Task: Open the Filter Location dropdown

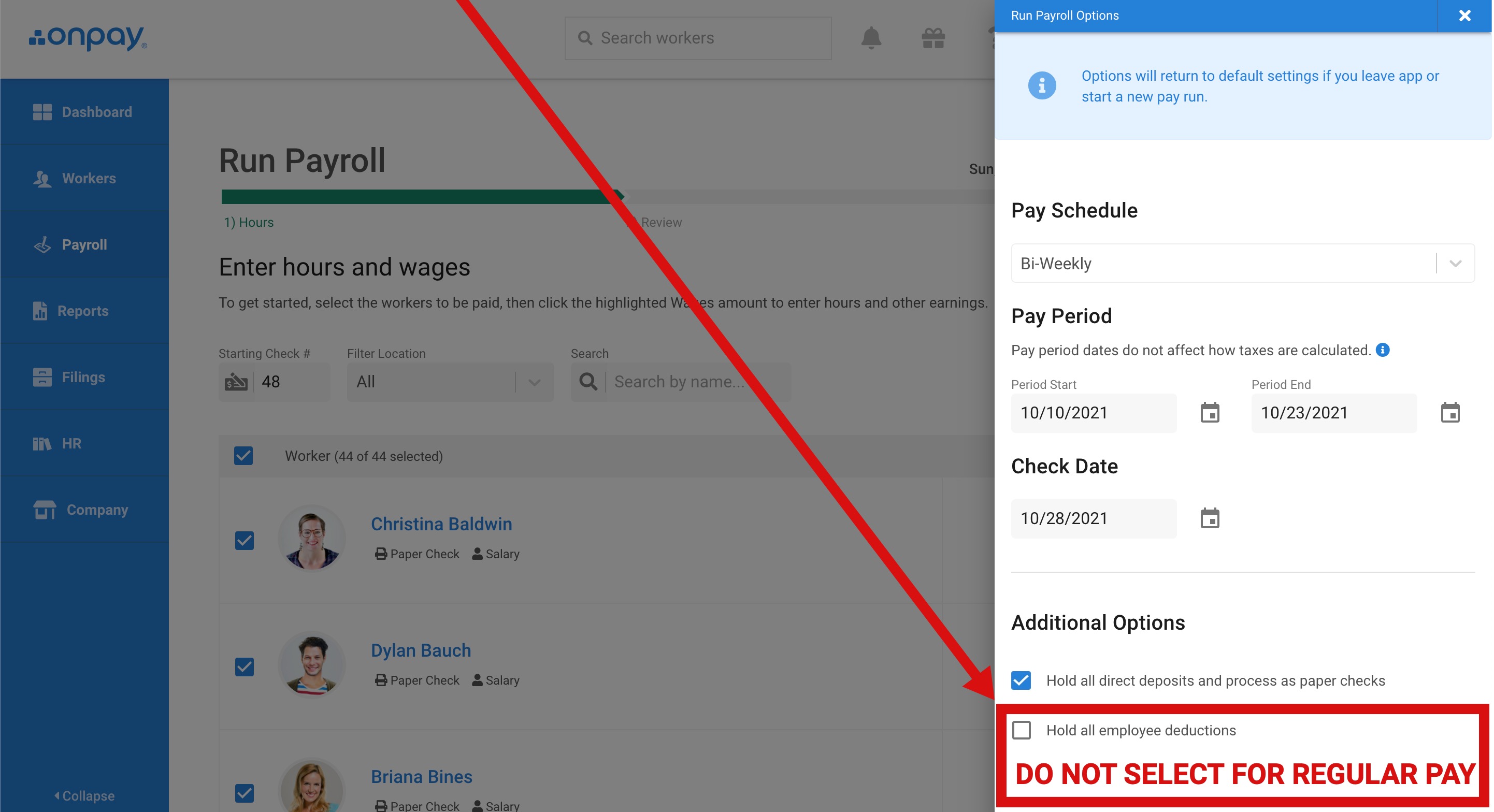Action: point(450,382)
